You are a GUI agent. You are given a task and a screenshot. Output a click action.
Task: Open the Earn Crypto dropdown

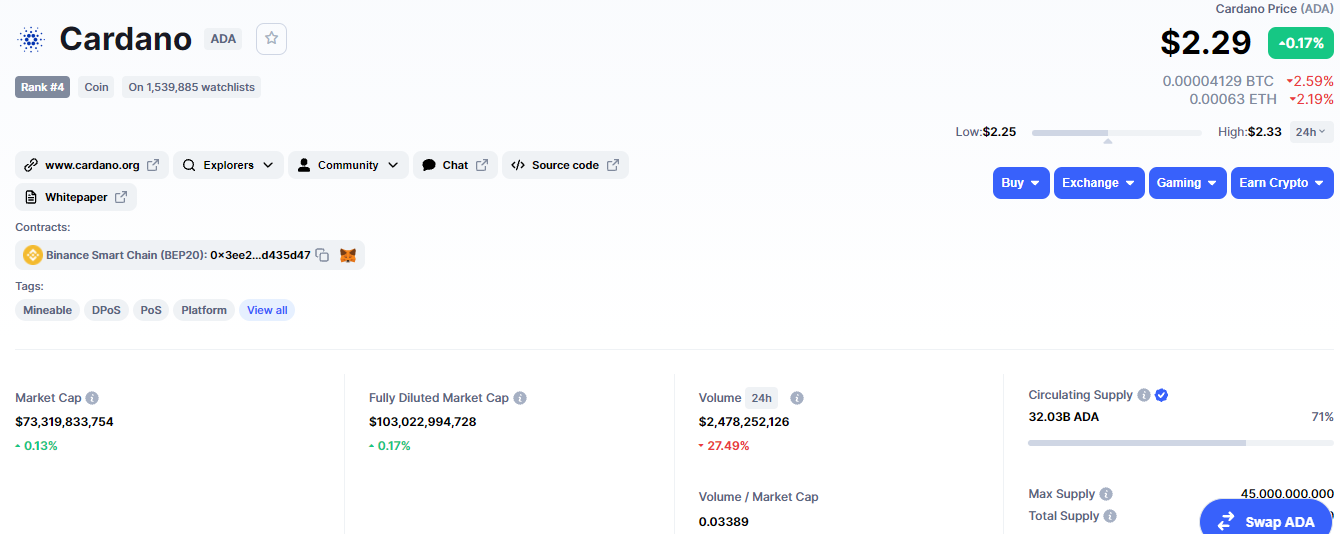click(x=1282, y=183)
